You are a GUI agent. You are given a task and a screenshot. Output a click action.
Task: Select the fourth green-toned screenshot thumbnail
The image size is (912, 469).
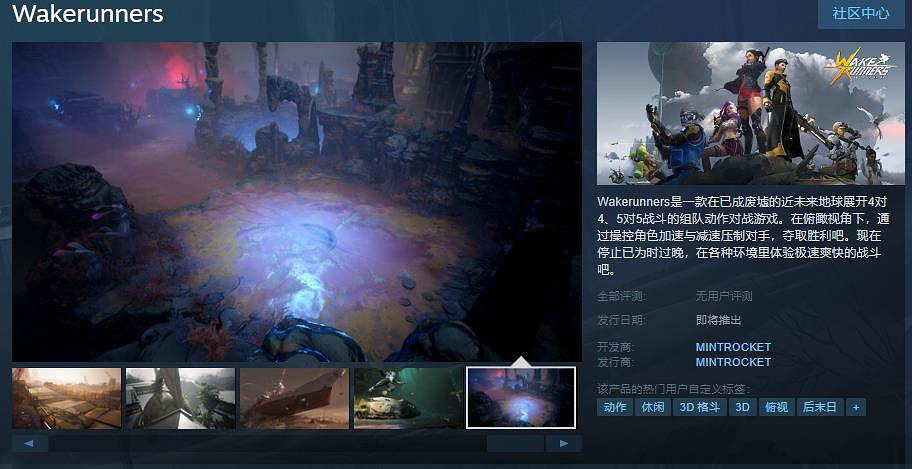click(x=407, y=398)
